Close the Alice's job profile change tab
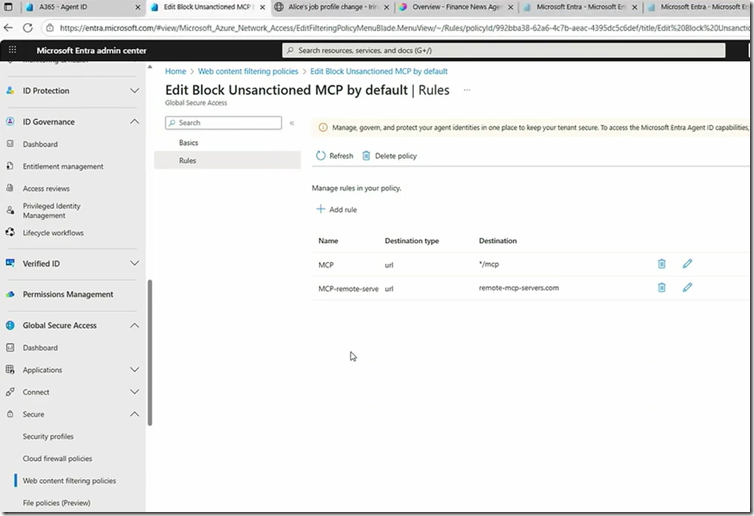This screenshot has width=754, height=516. tap(386, 7)
